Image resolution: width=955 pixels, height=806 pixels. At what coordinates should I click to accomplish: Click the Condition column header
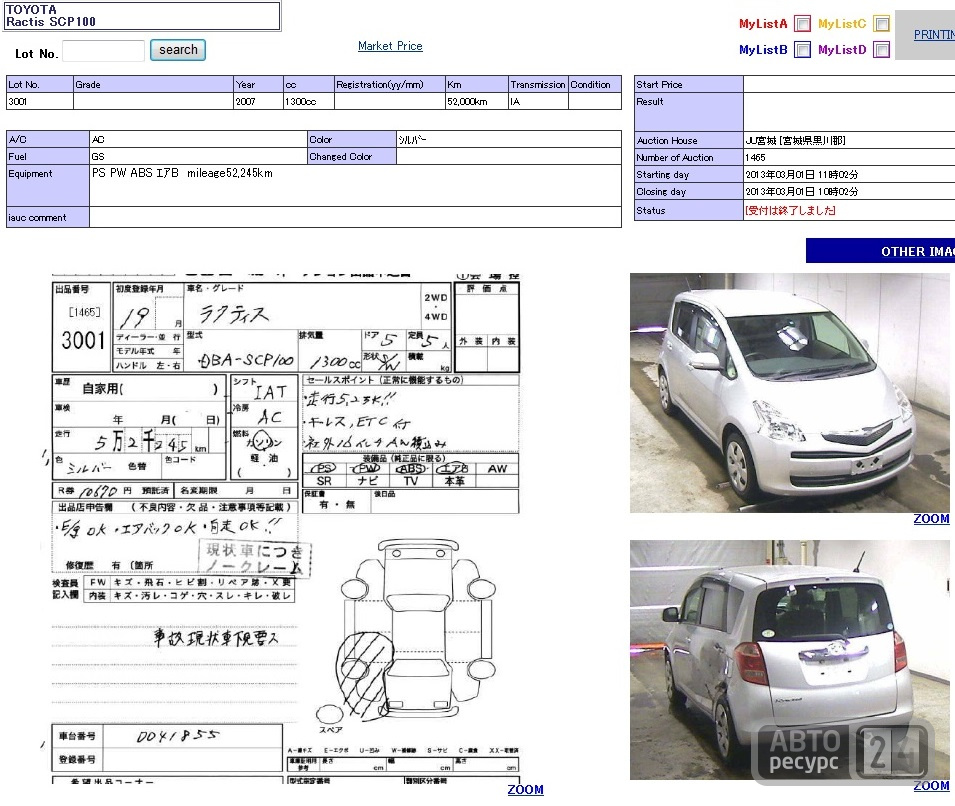point(594,85)
